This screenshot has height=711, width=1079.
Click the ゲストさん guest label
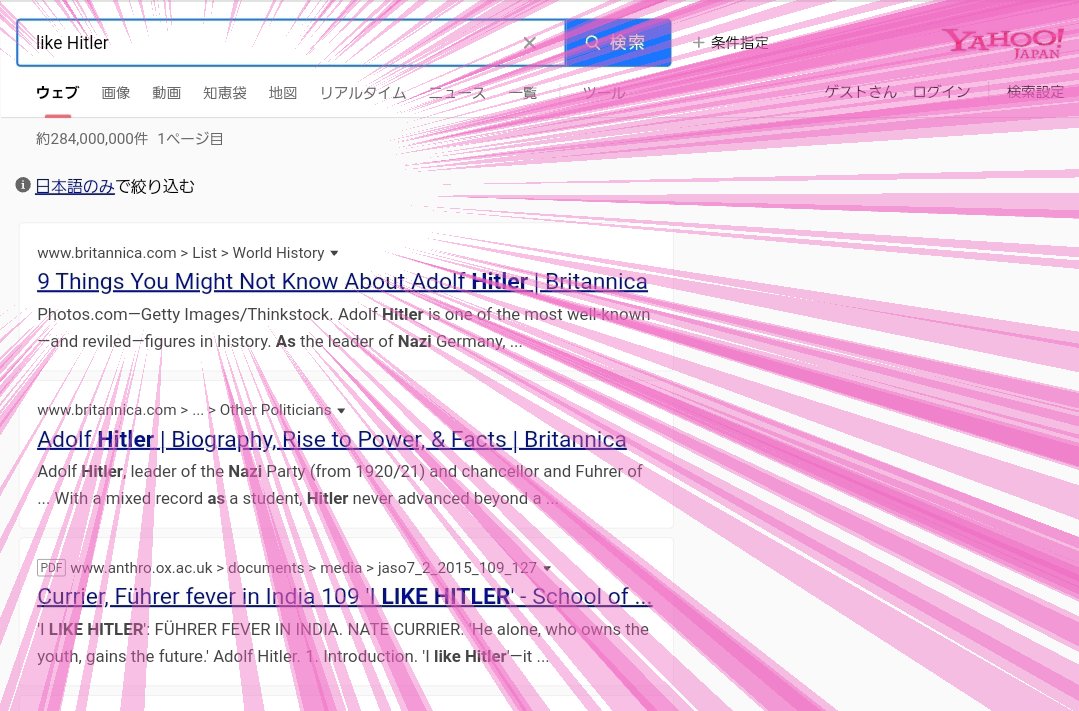point(861,92)
